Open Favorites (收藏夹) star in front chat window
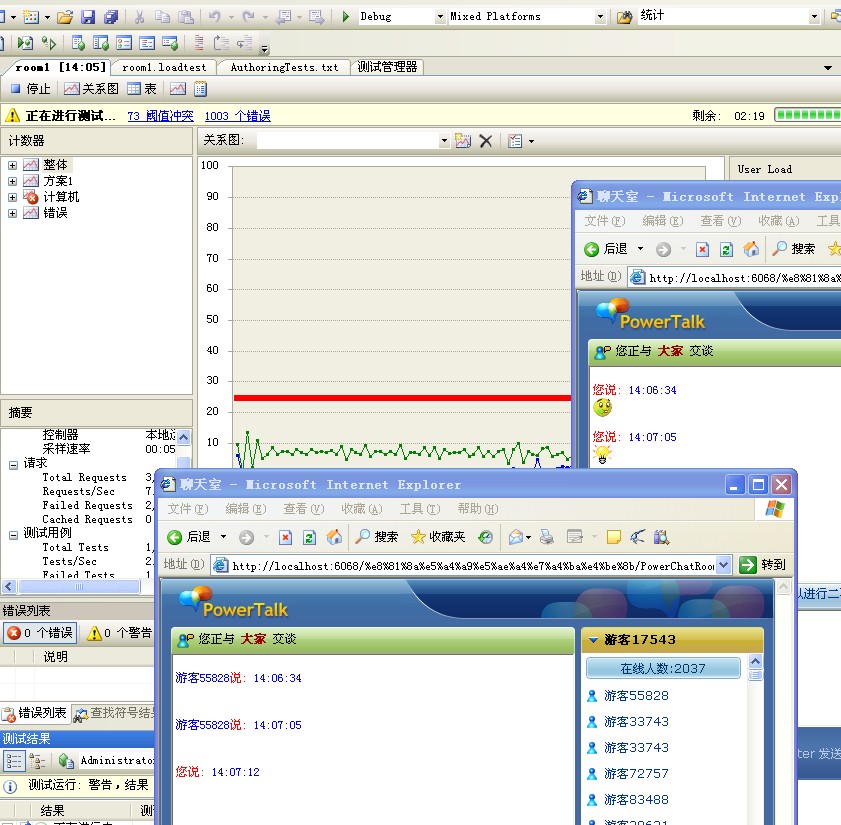 pos(418,536)
